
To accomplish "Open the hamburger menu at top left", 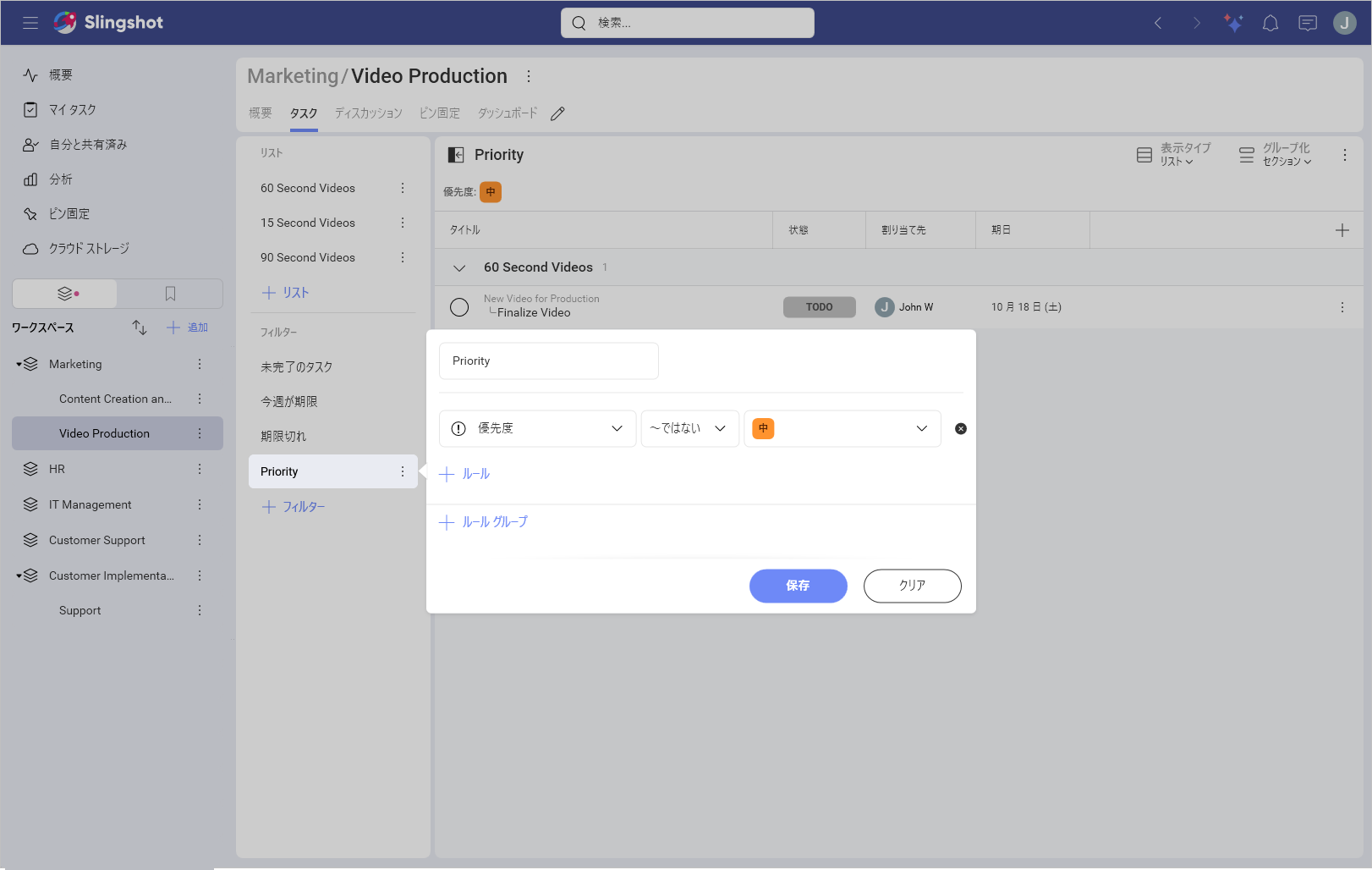I will coord(30,23).
